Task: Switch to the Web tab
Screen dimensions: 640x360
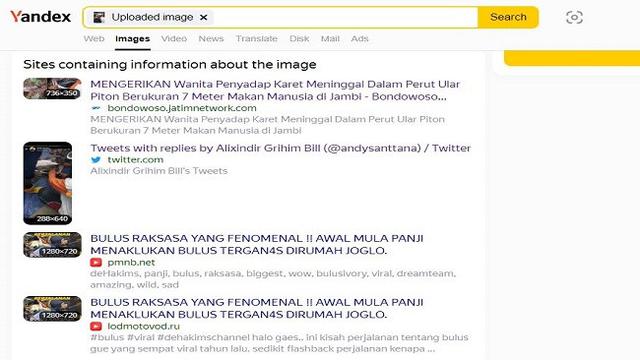Action: pyautogui.click(x=94, y=39)
